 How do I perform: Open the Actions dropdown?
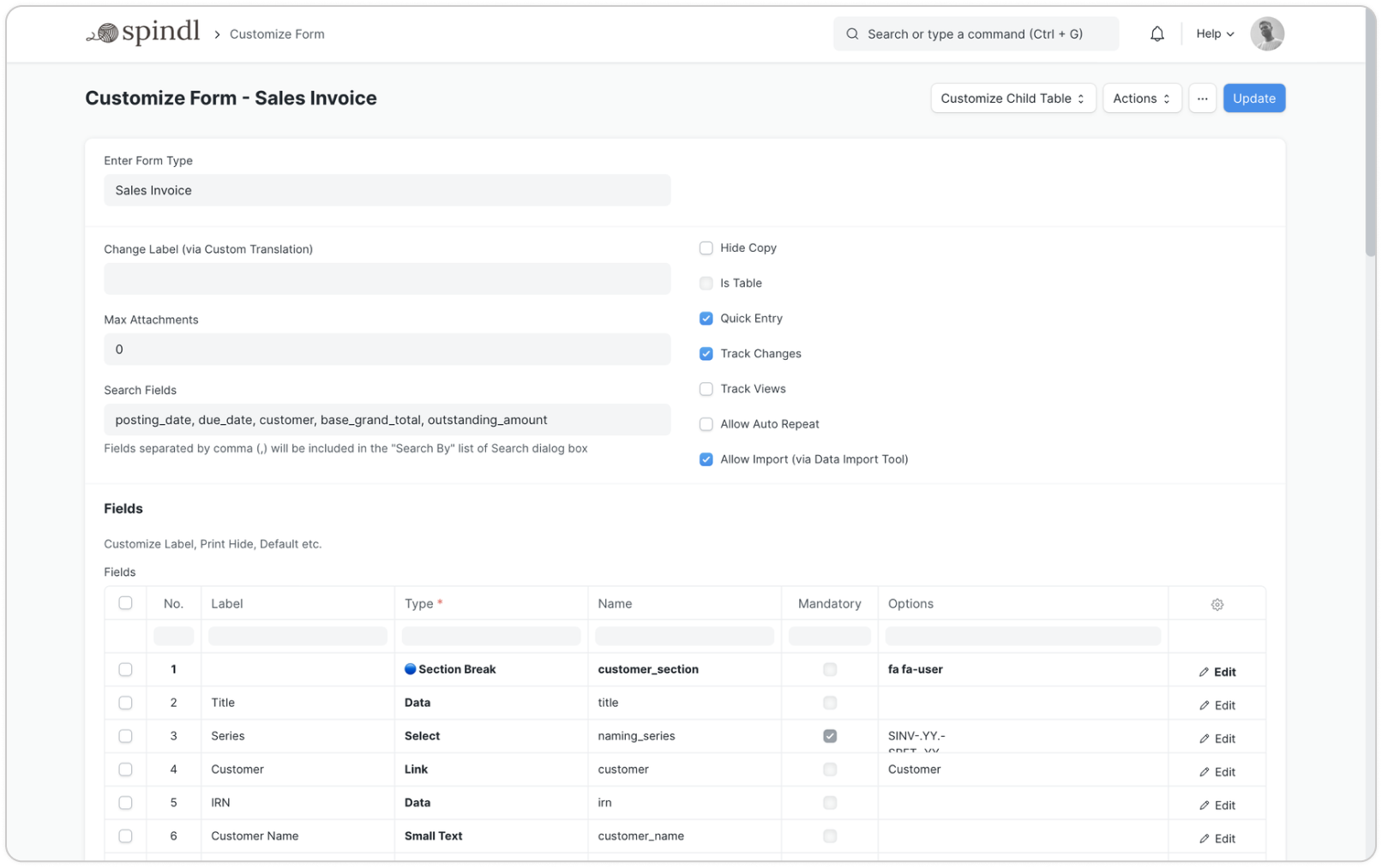pyautogui.click(x=1141, y=98)
